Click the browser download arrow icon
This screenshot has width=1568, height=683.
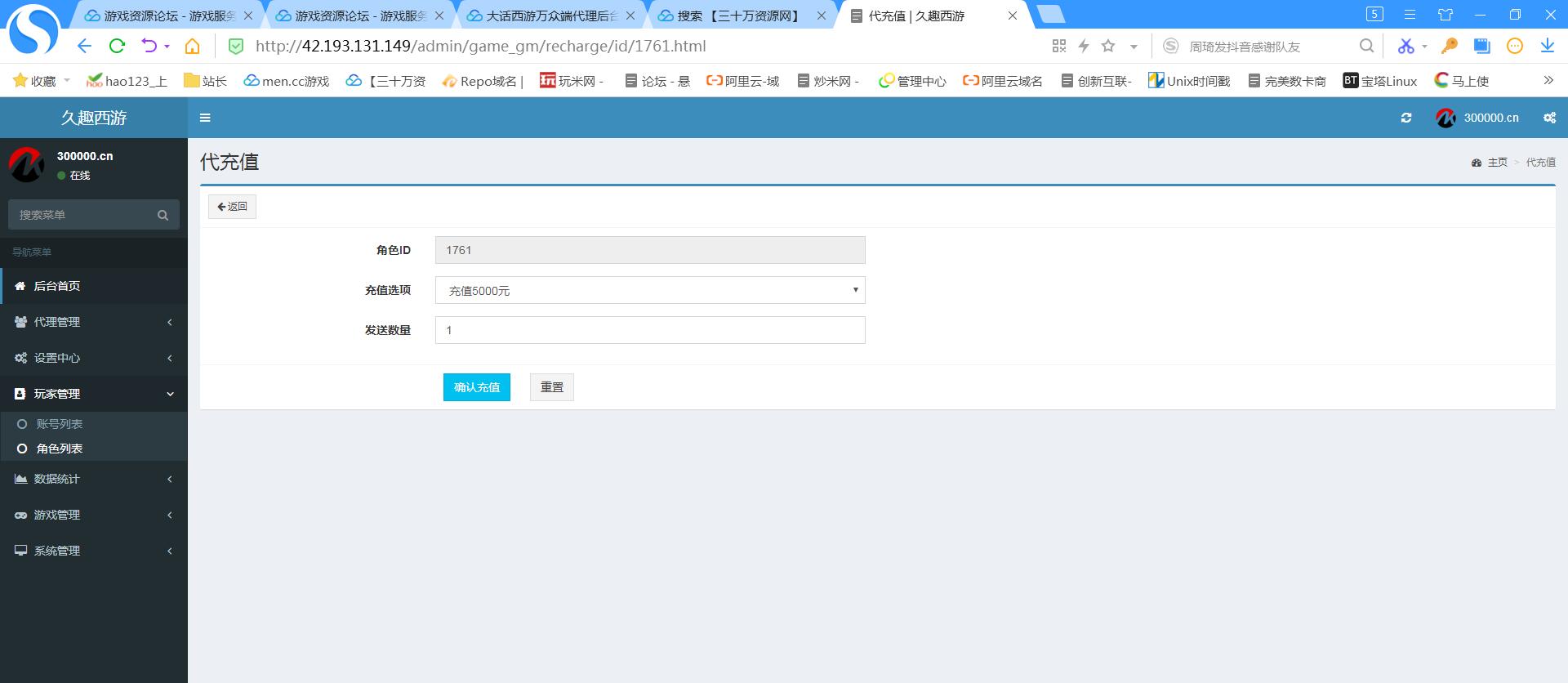(x=1547, y=46)
